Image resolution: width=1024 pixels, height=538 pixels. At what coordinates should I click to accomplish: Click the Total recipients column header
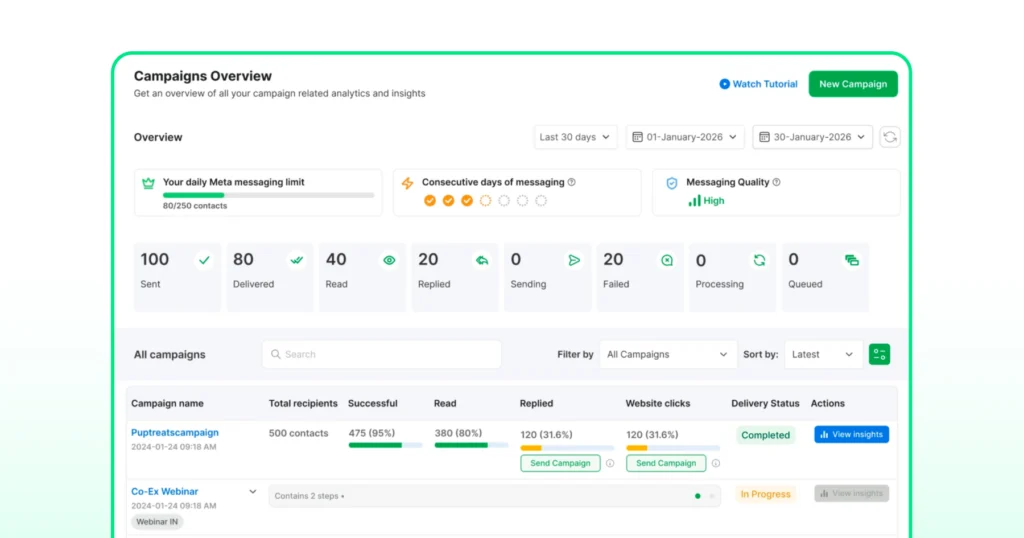pyautogui.click(x=303, y=404)
